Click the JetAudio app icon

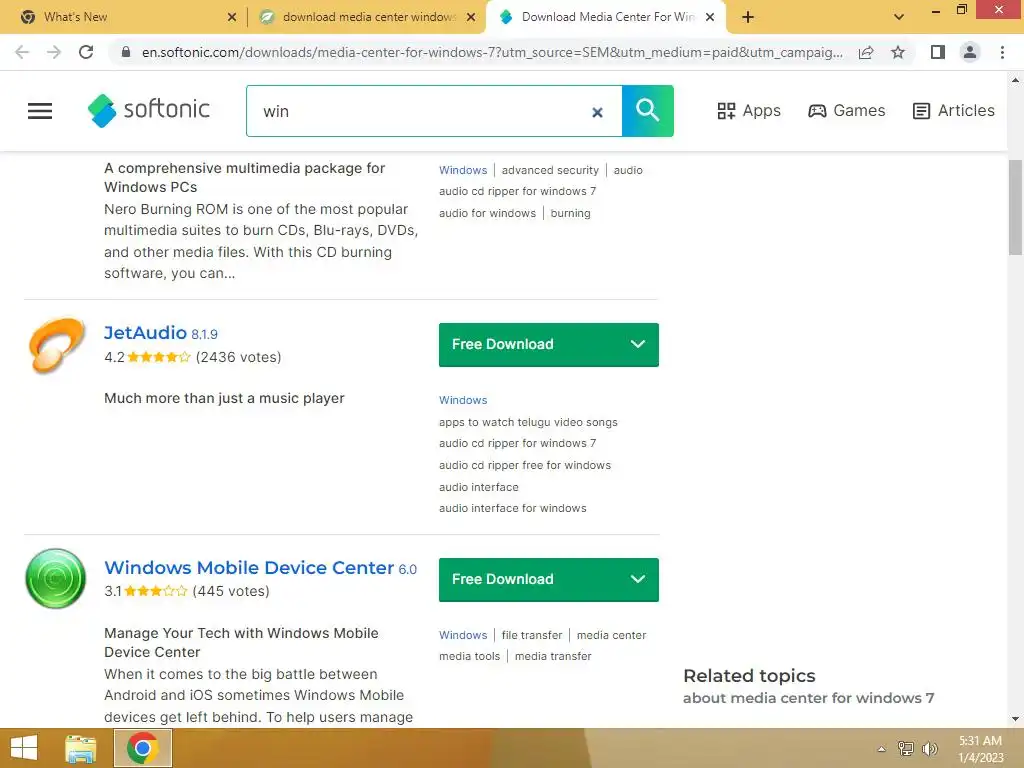[x=56, y=345]
